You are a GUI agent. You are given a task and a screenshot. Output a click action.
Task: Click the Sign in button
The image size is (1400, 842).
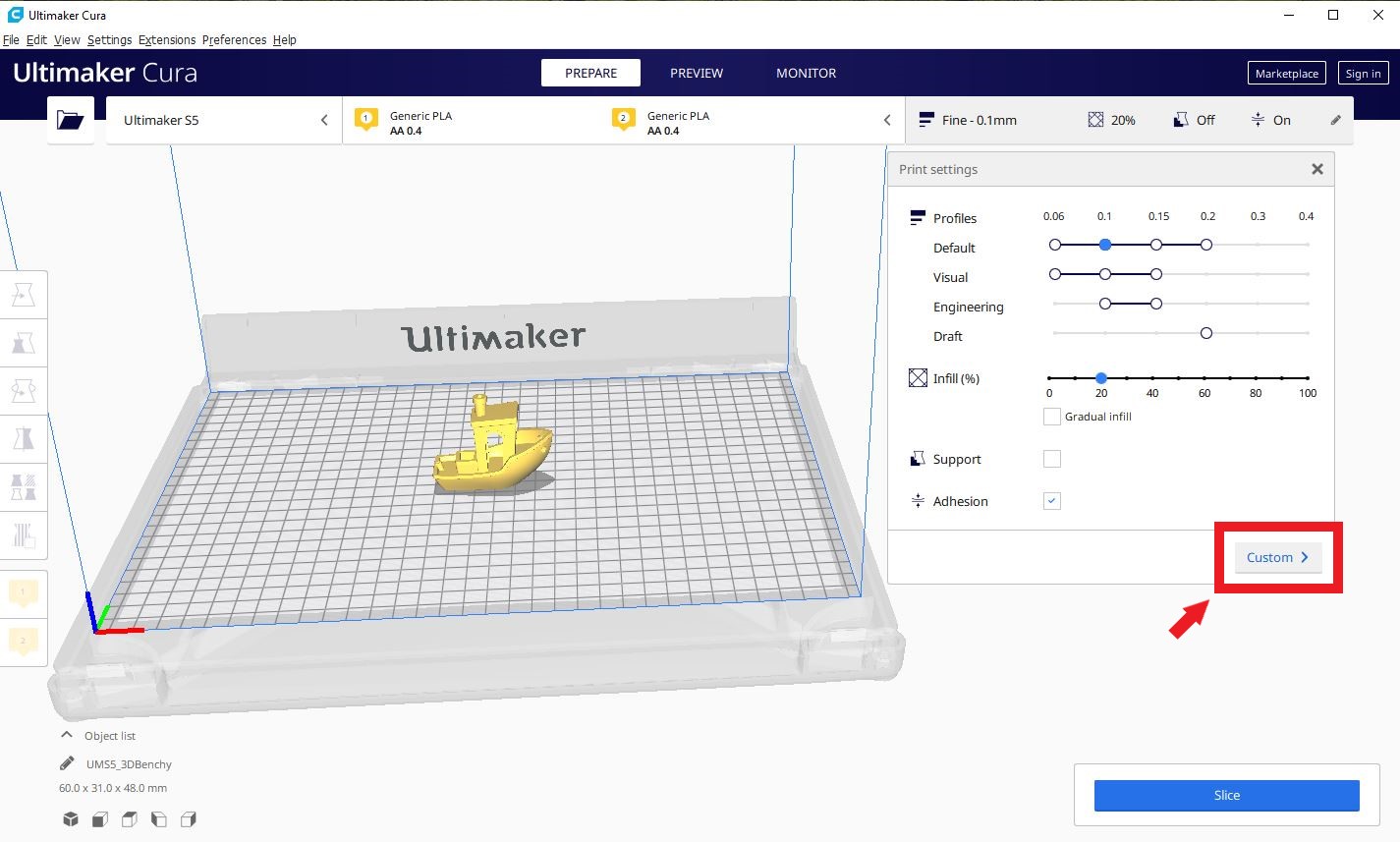pyautogui.click(x=1363, y=74)
